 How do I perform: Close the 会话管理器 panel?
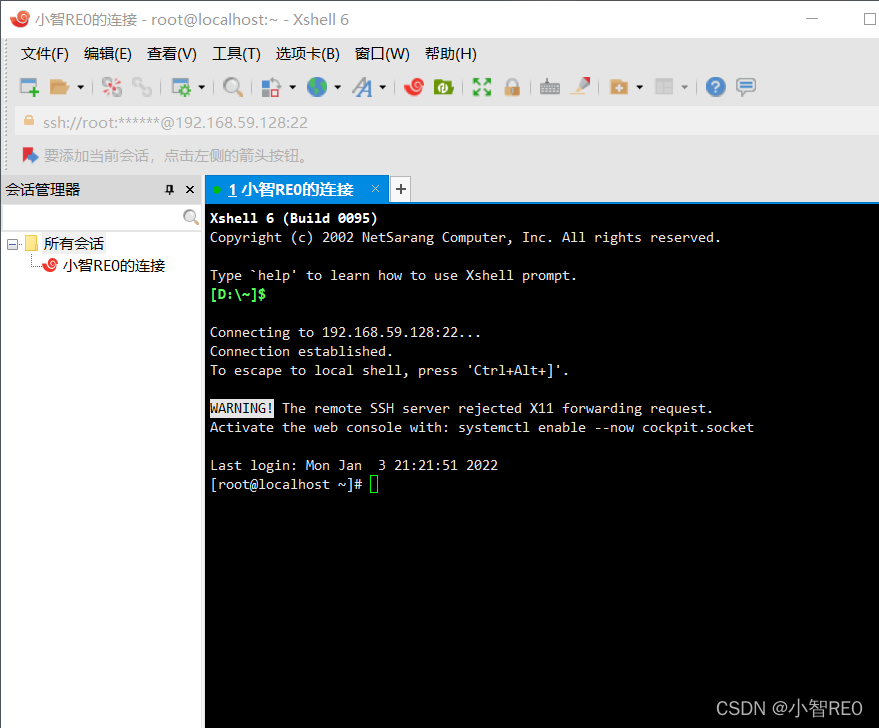click(190, 189)
